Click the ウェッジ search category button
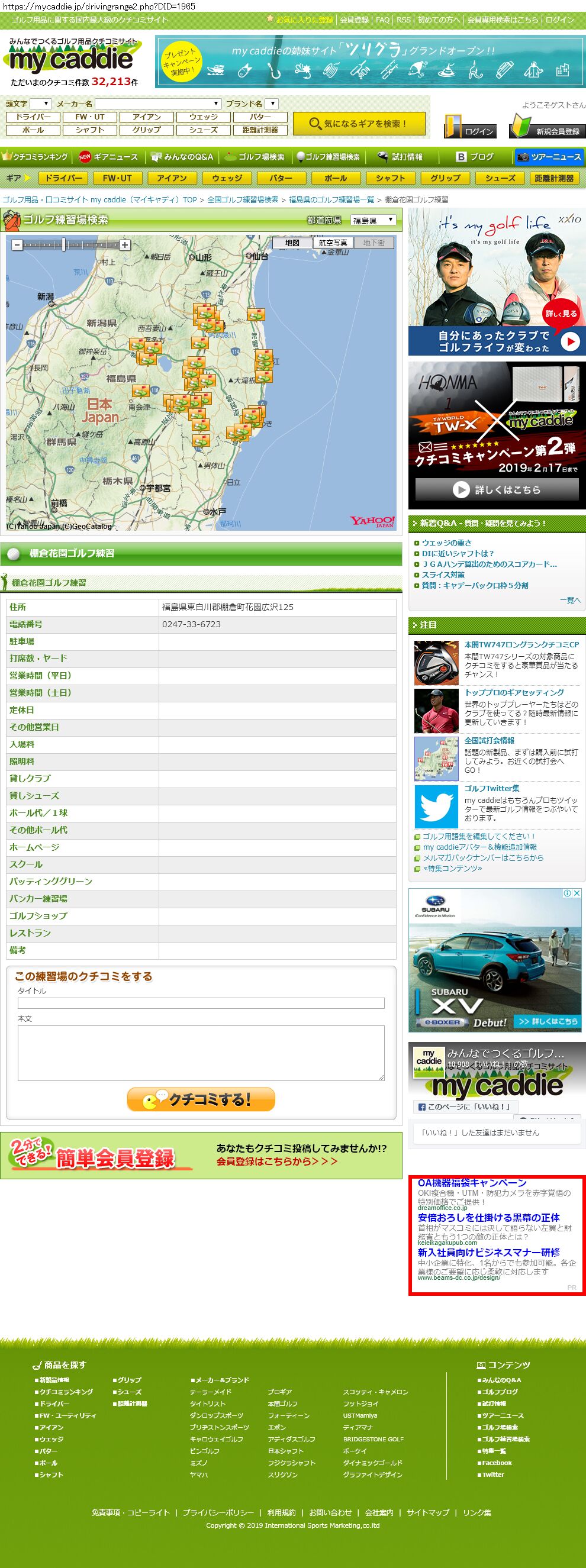586x1568 pixels. (204, 117)
